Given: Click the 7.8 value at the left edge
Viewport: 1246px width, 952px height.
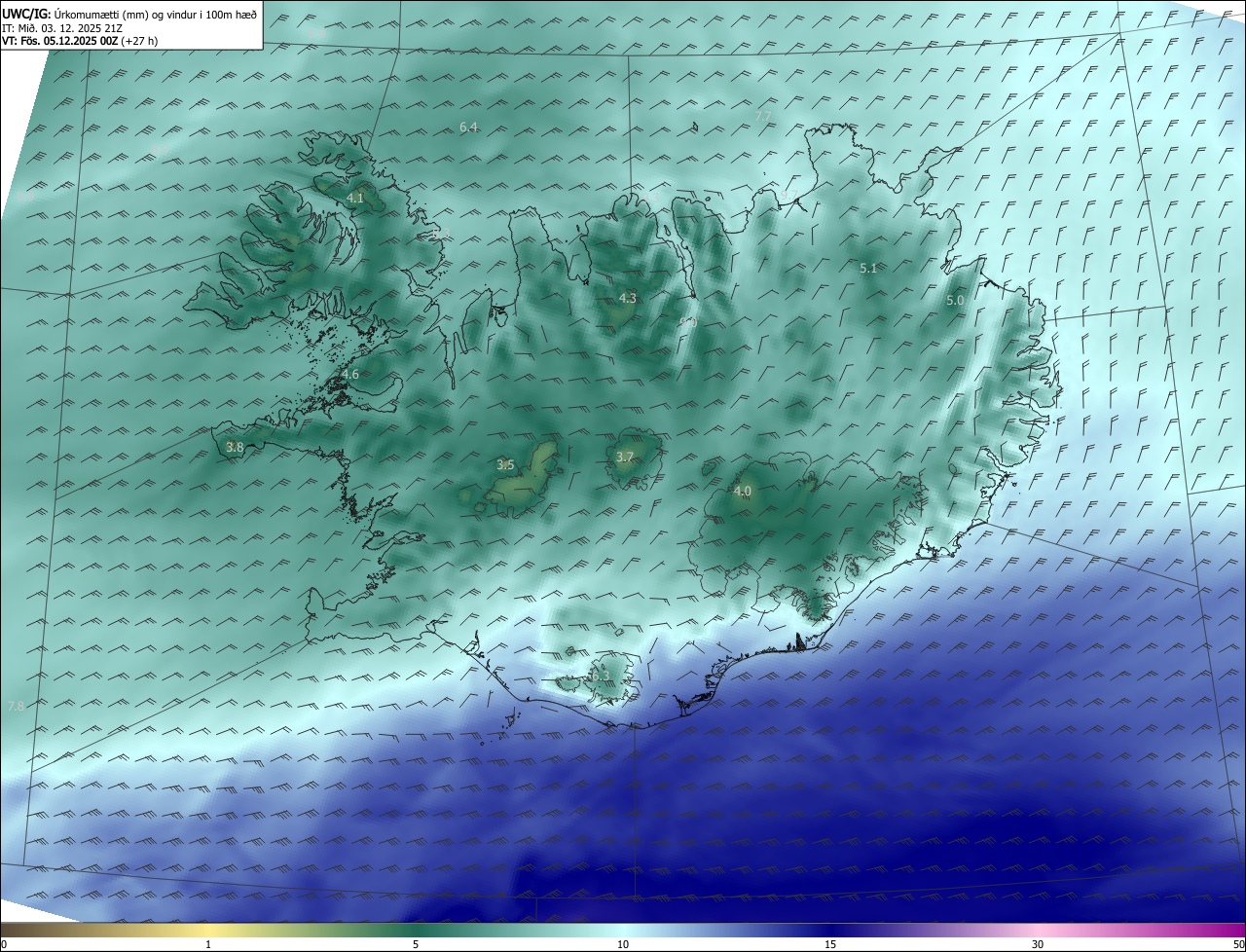Looking at the screenshot, I should point(16,706).
